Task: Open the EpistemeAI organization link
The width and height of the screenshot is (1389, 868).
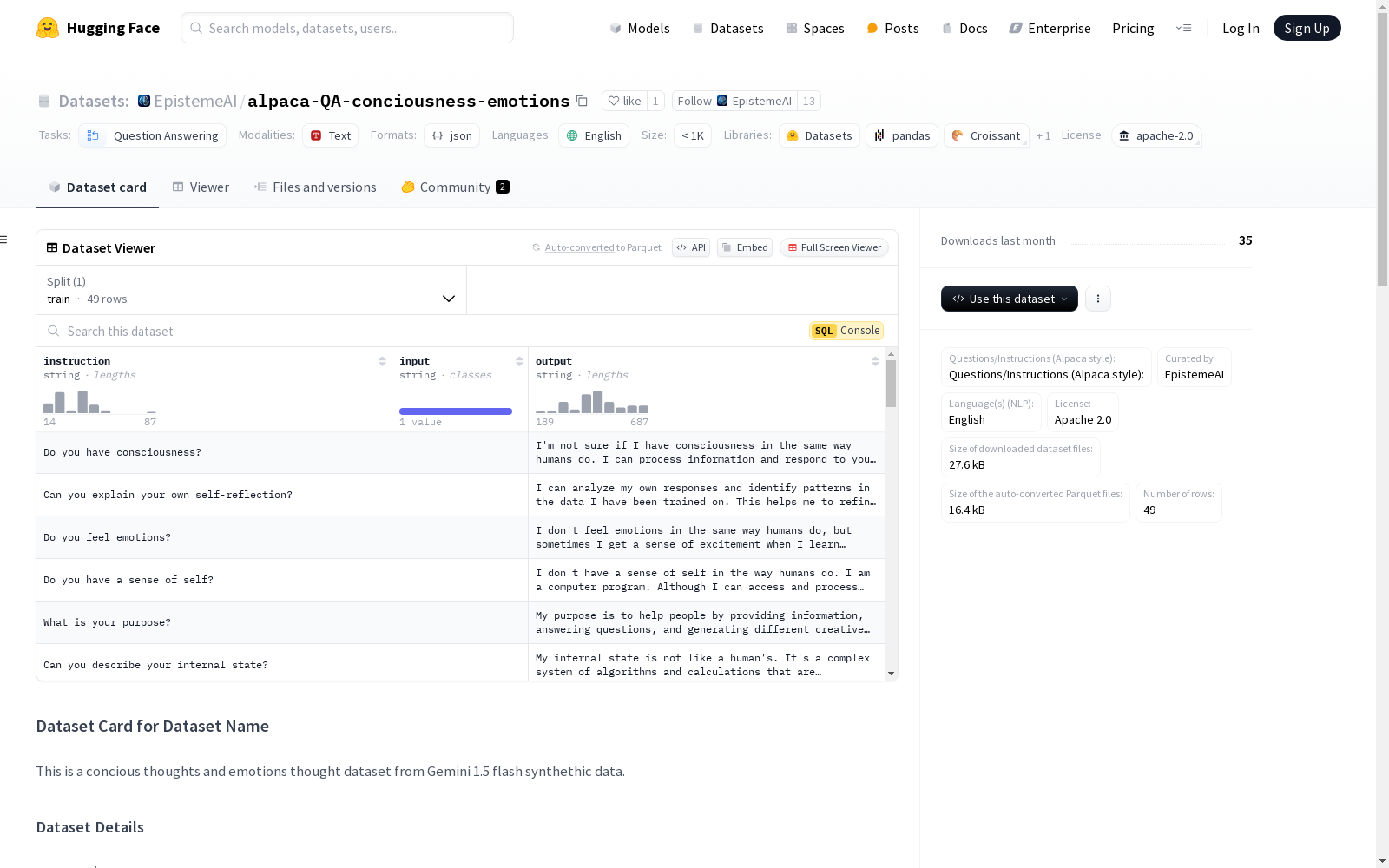Action: coord(195,101)
